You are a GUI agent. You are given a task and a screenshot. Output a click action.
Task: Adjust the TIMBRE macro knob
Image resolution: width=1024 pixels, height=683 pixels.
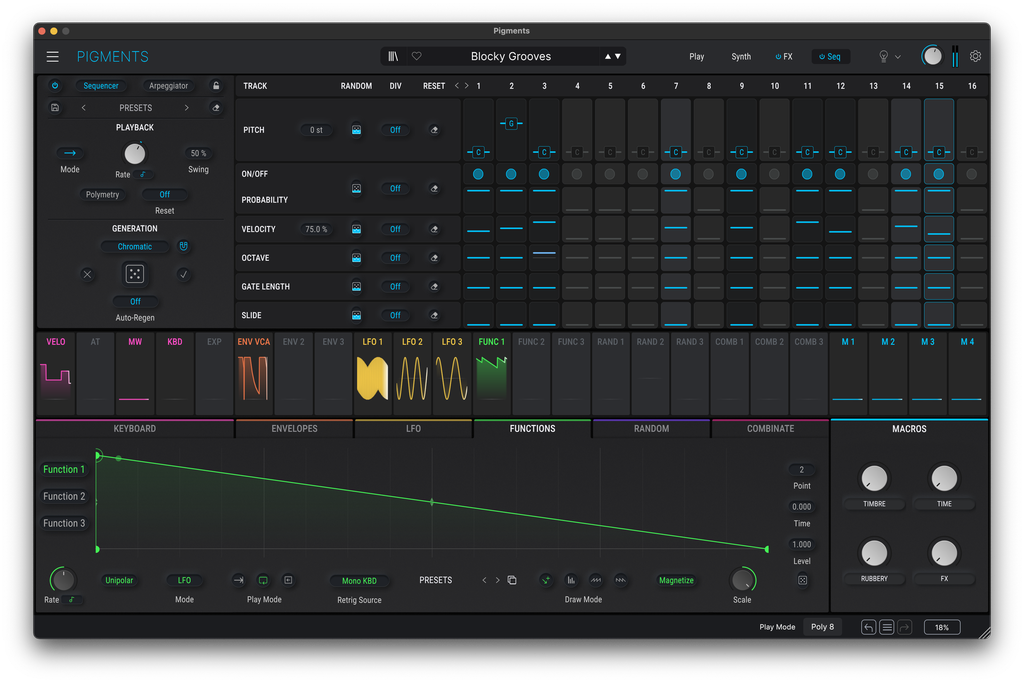click(874, 479)
